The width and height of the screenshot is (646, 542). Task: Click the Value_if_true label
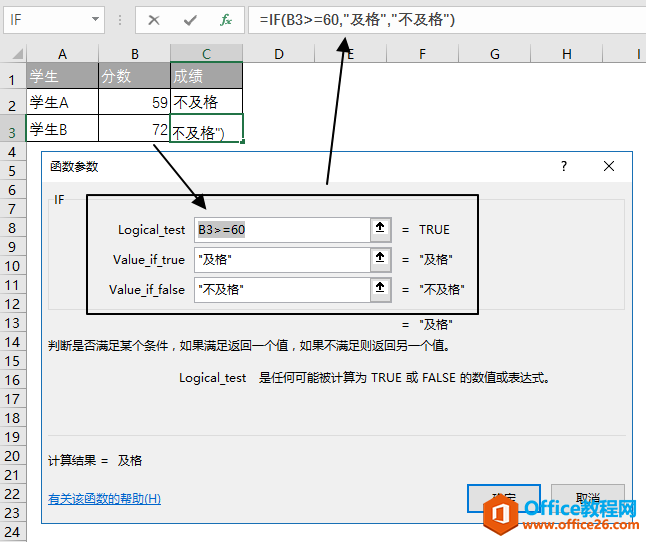click(x=149, y=260)
